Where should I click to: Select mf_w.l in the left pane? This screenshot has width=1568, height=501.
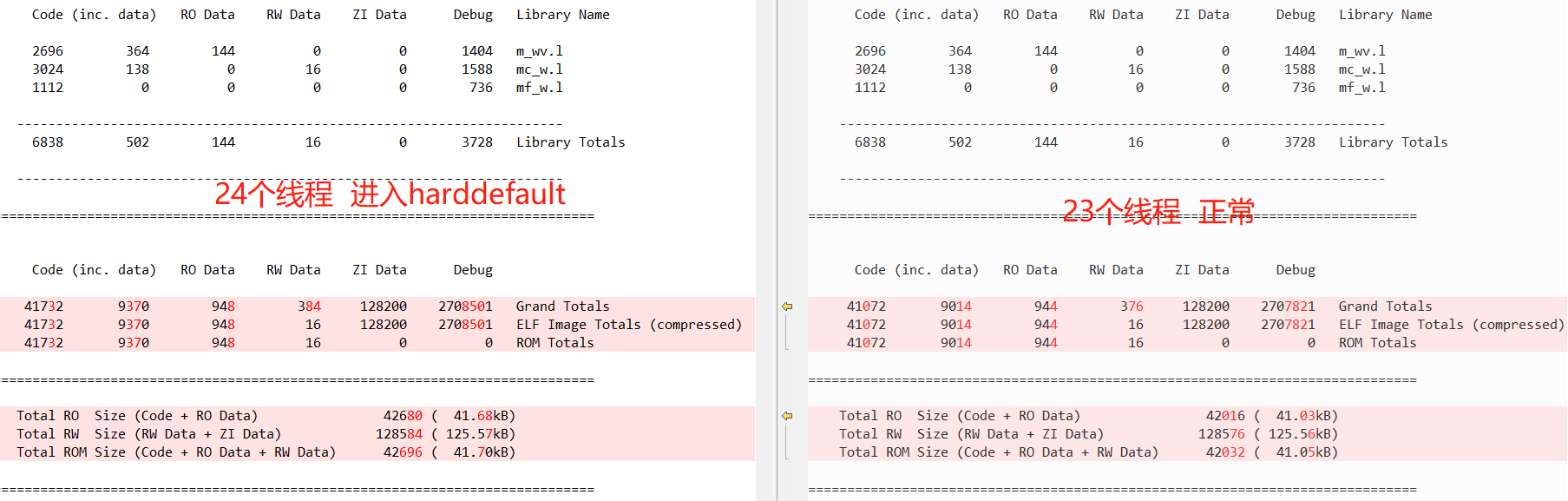point(539,88)
